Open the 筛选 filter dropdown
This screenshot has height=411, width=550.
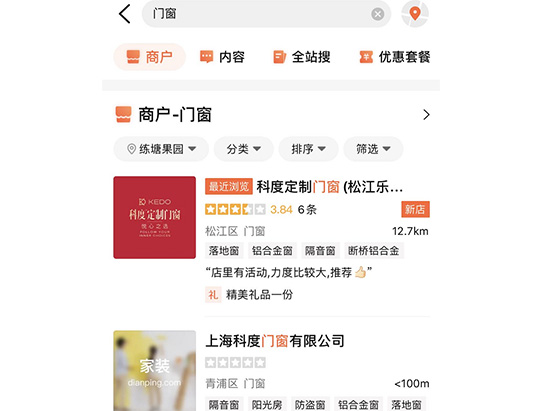(x=373, y=149)
